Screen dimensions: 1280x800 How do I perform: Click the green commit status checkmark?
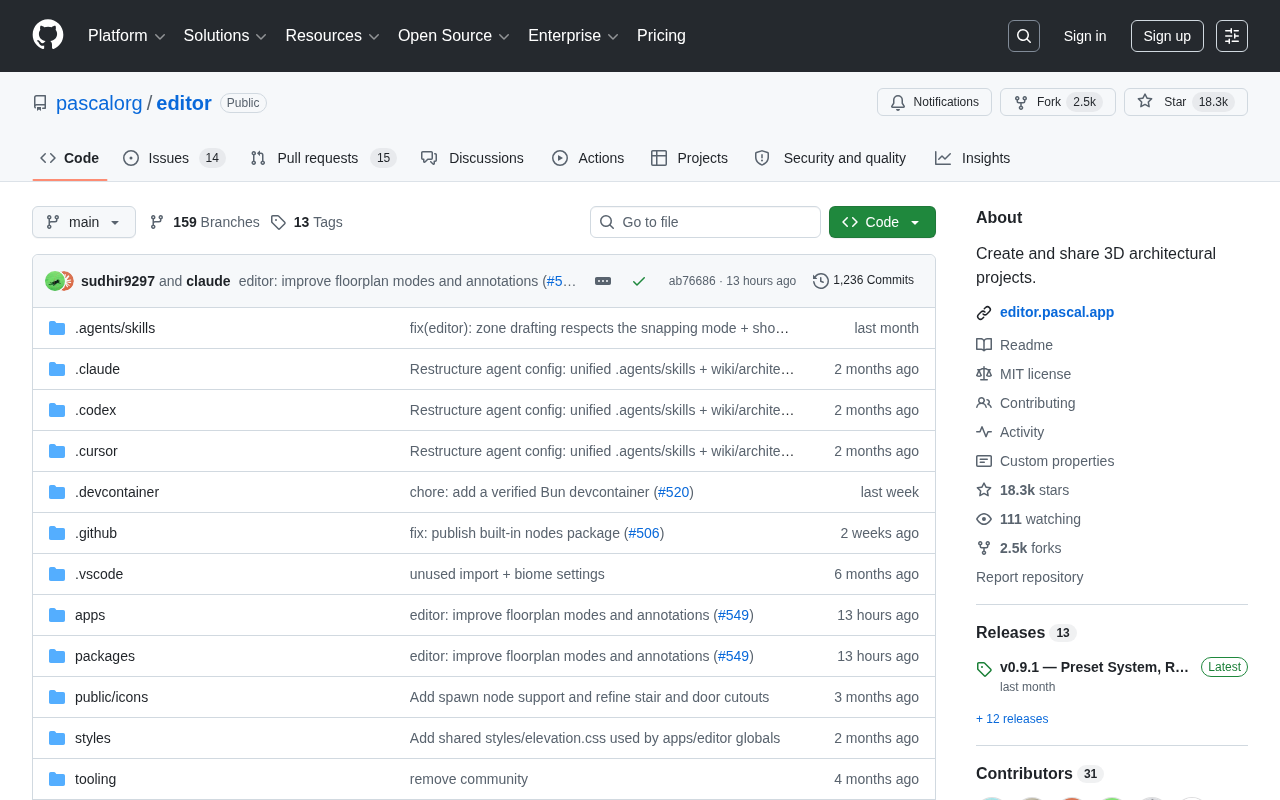639,281
